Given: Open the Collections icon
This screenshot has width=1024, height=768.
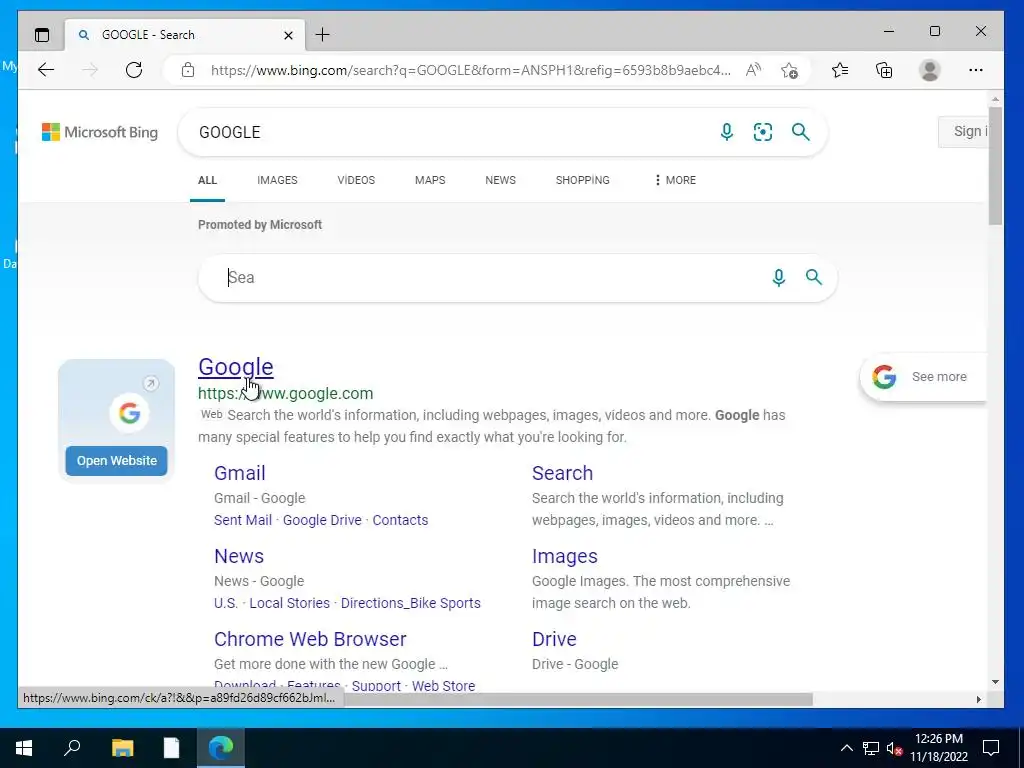Looking at the screenshot, I should point(884,70).
